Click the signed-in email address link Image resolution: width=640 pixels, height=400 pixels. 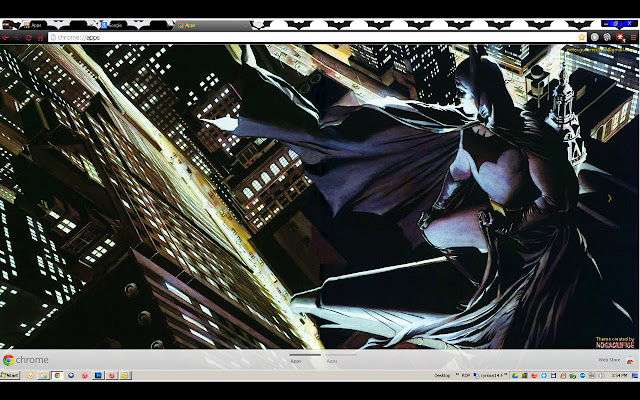601,49
